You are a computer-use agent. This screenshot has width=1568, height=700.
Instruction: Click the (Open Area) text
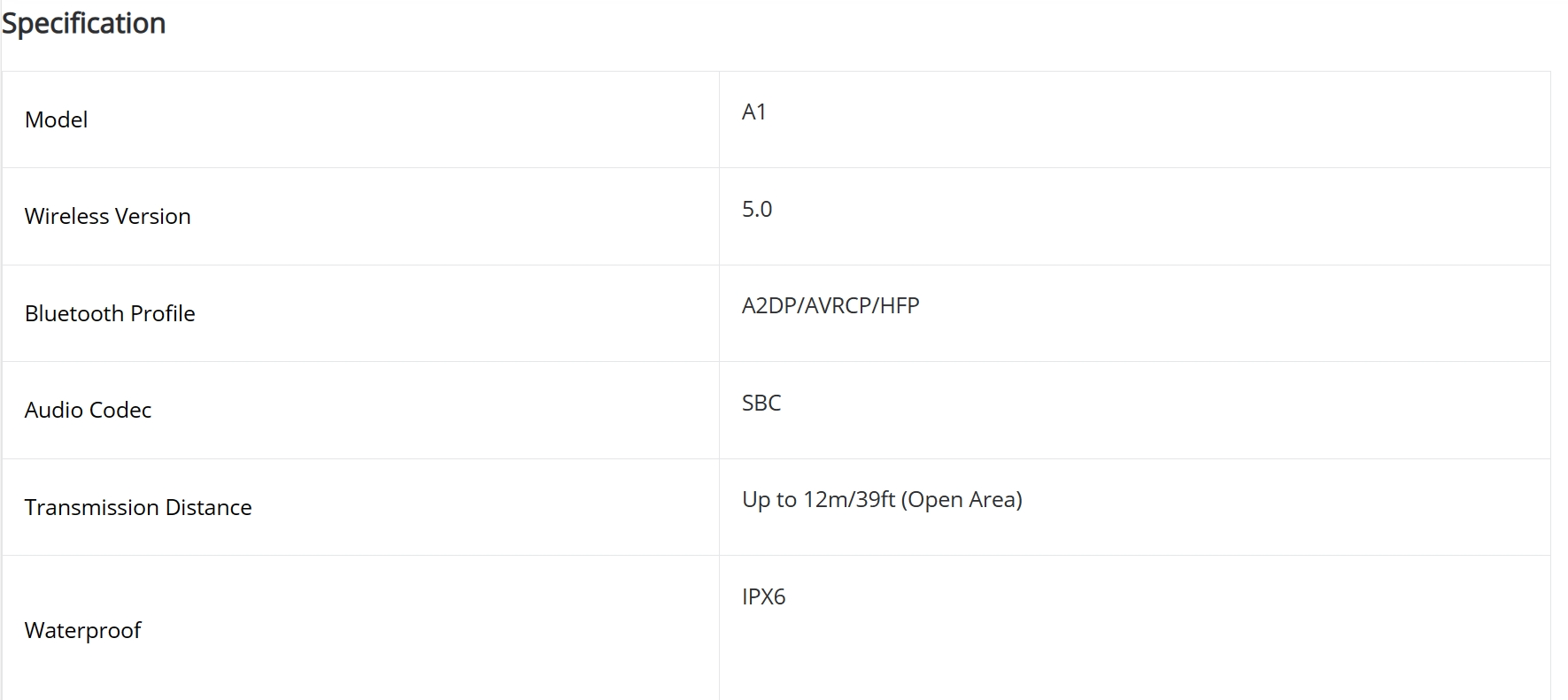coord(962,500)
